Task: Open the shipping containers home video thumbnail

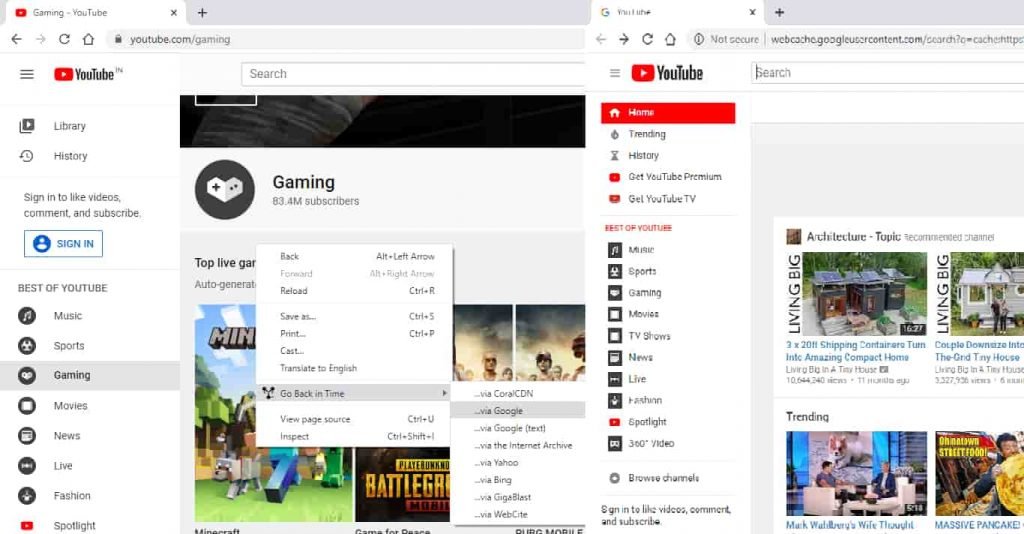Action: coord(856,294)
